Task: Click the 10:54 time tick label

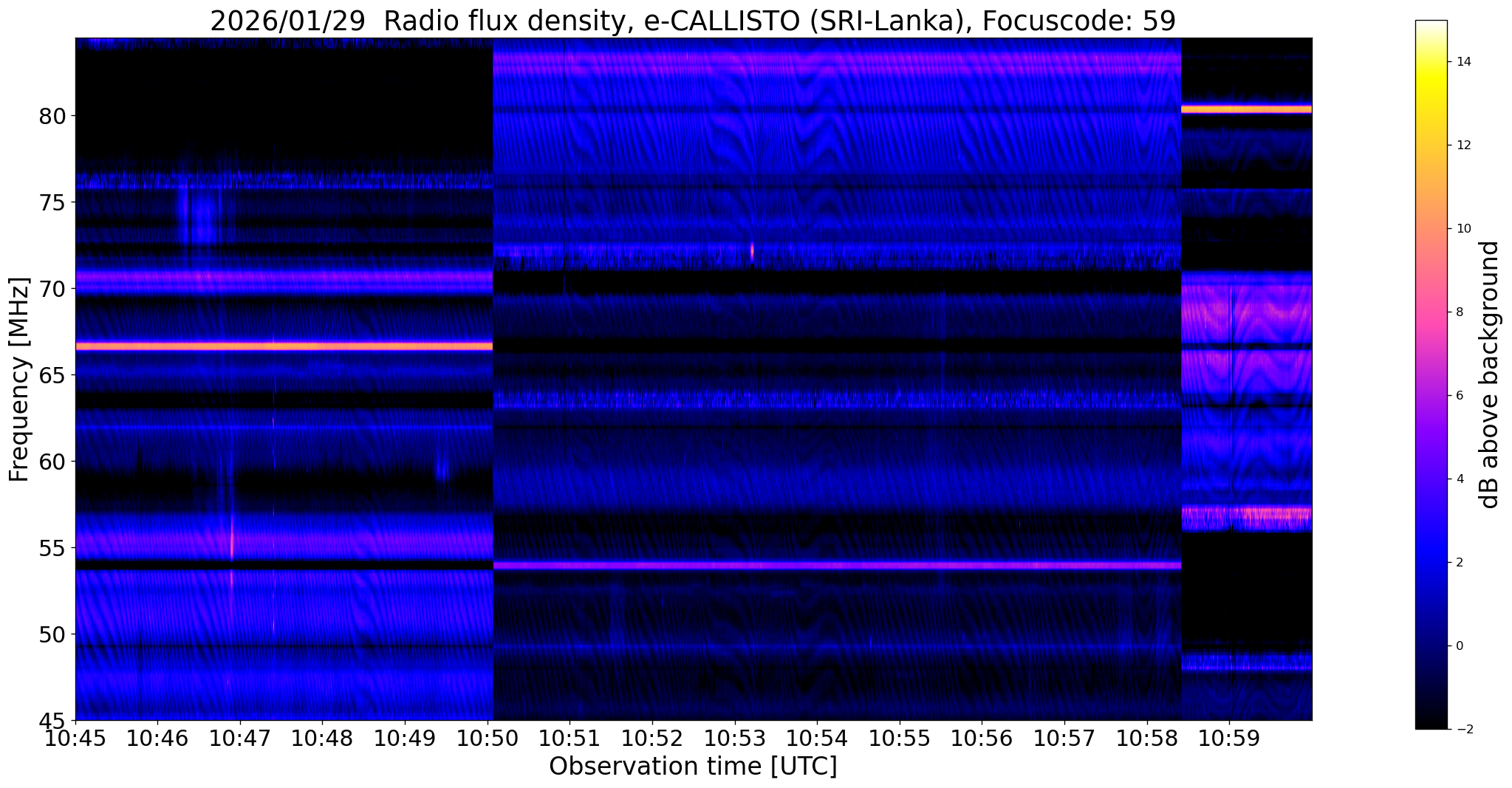Action: [817, 738]
